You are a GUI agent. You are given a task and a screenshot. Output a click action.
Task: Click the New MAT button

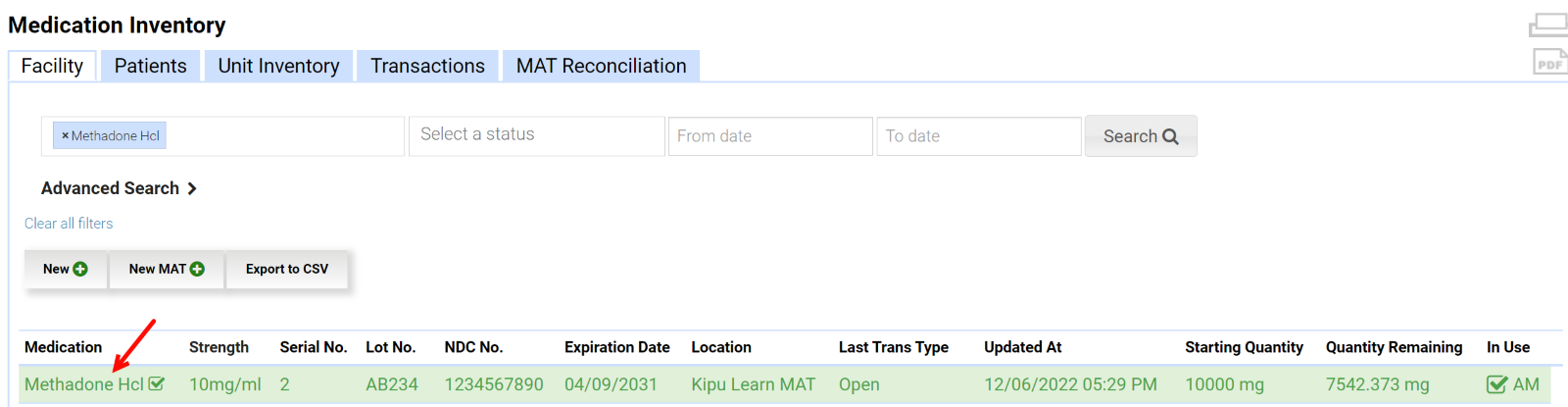[x=167, y=269]
